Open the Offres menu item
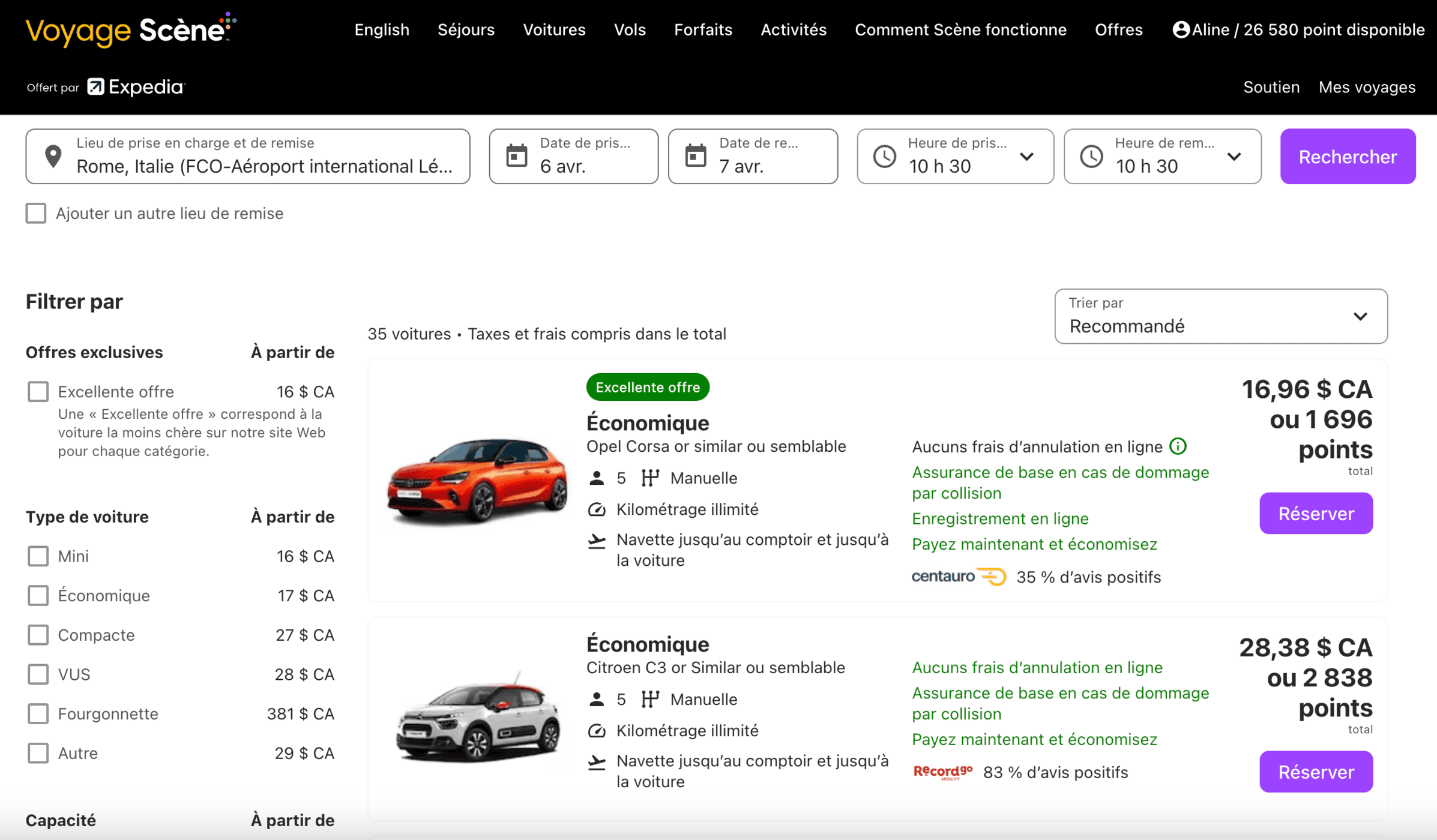The image size is (1437, 840). click(x=1118, y=29)
